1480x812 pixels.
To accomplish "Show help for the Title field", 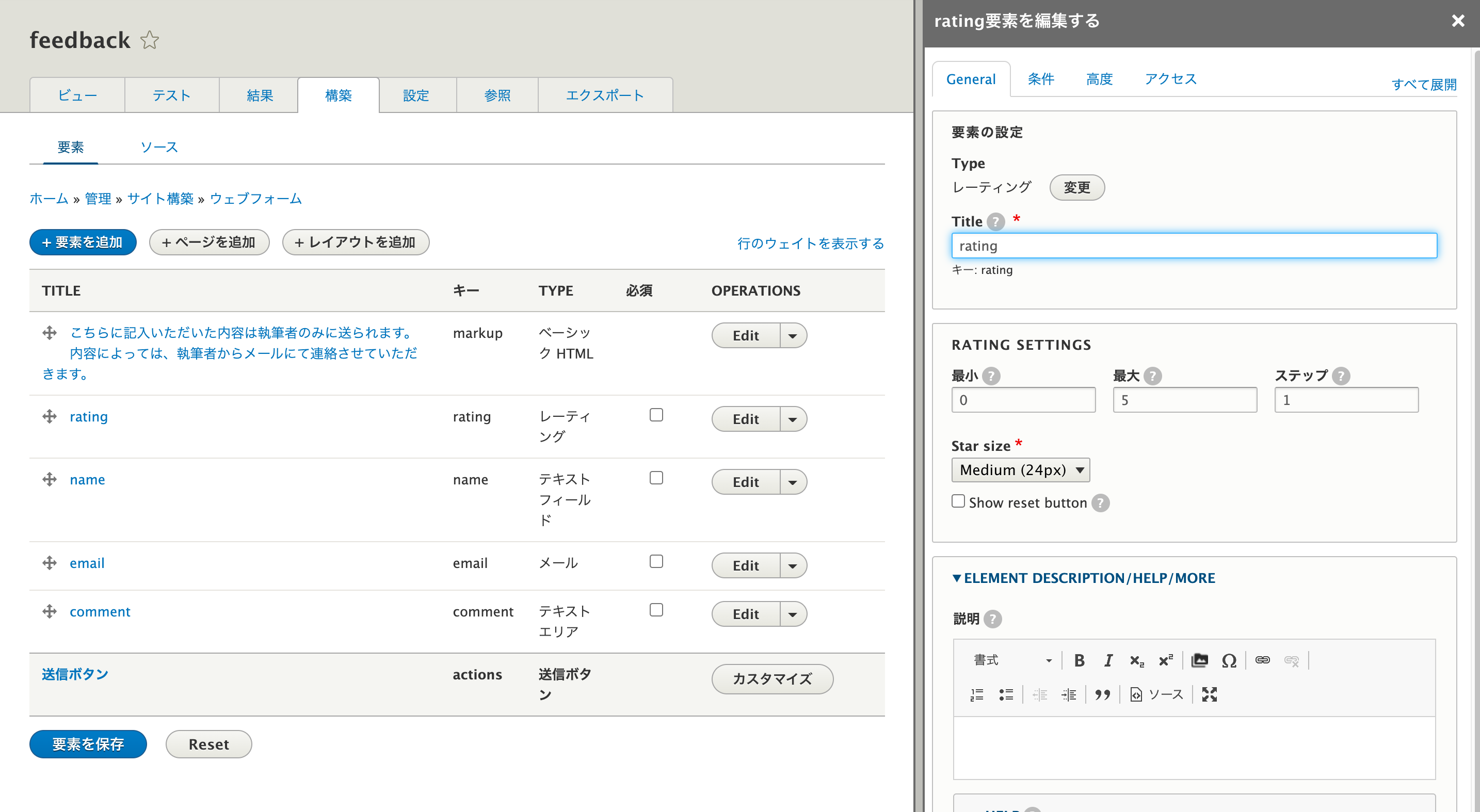I will (x=995, y=222).
